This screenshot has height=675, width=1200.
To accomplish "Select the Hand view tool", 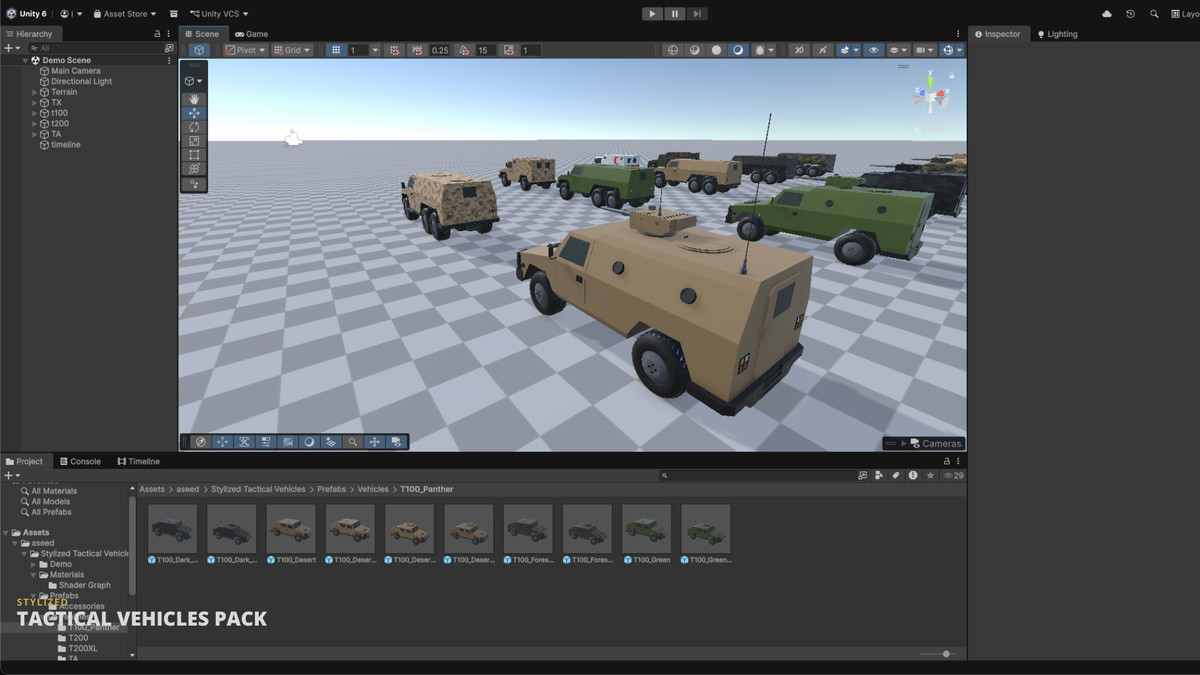I will click(x=194, y=99).
